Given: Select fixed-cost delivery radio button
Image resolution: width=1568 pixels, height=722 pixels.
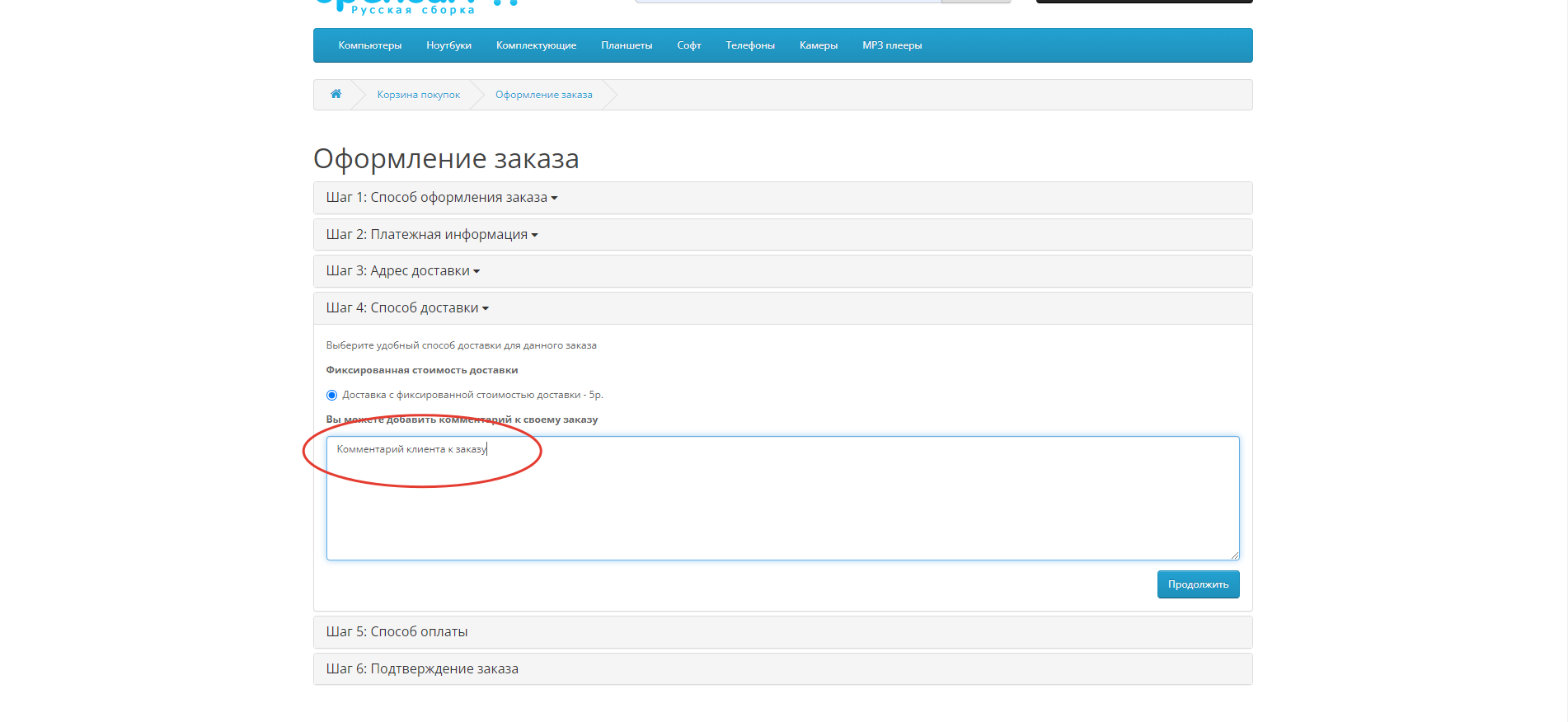Looking at the screenshot, I should pyautogui.click(x=332, y=396).
